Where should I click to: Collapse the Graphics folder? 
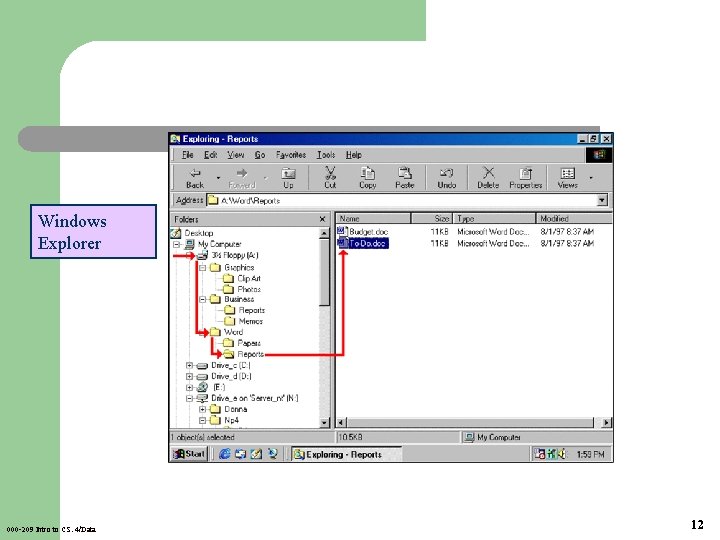tap(202, 267)
